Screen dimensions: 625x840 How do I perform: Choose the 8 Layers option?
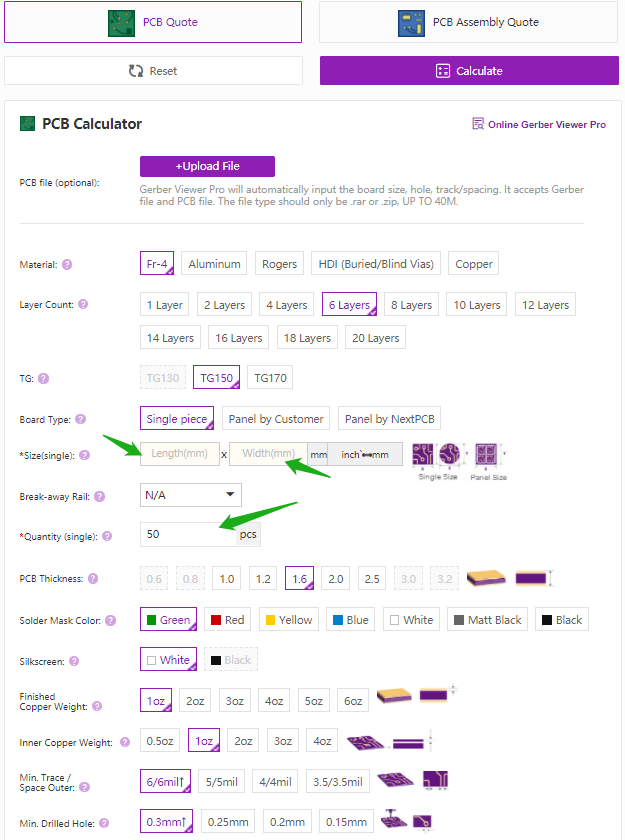pos(411,305)
